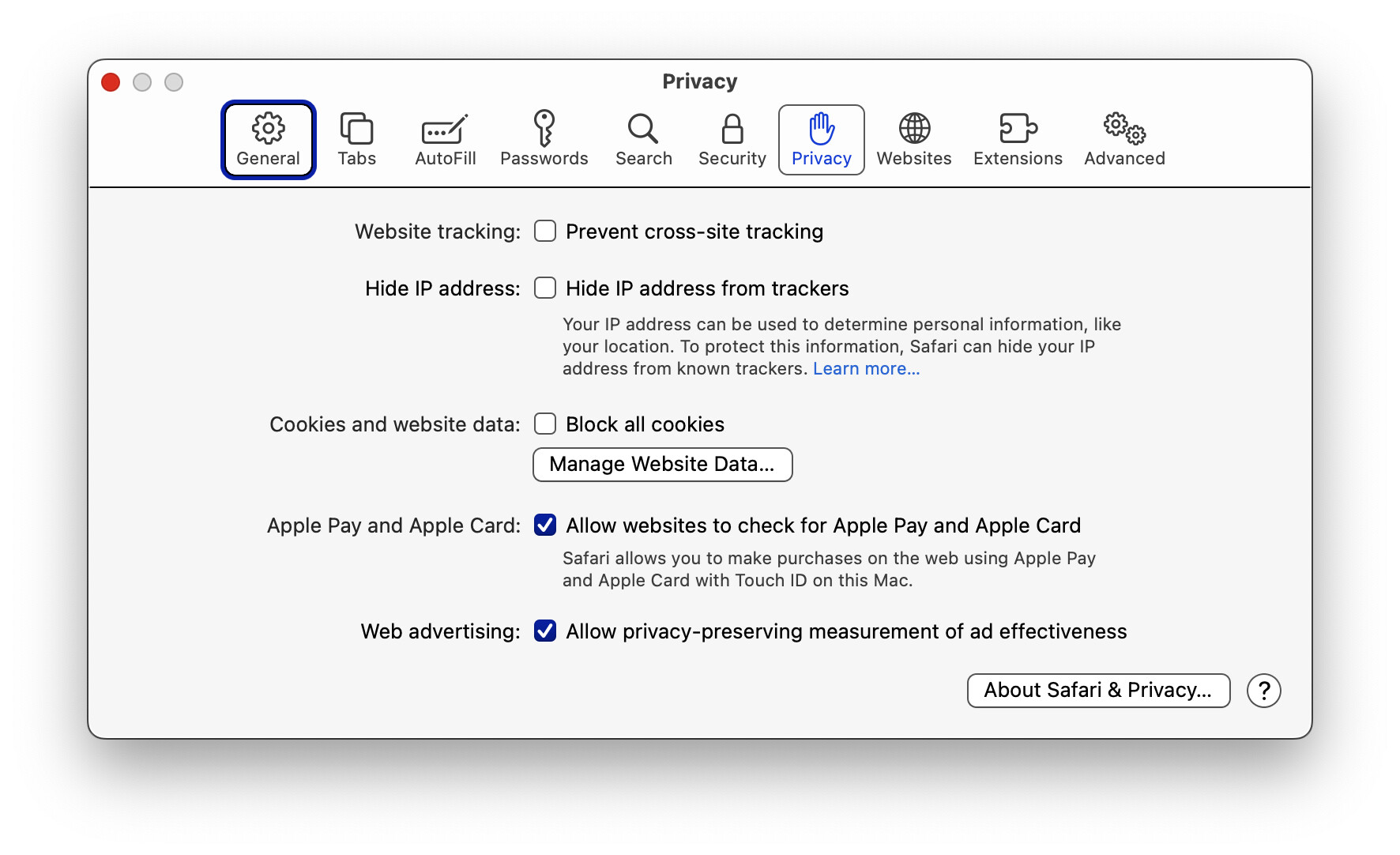This screenshot has height=855, width=1400.
Task: Enable Hide IP address from trackers
Action: coord(545,288)
